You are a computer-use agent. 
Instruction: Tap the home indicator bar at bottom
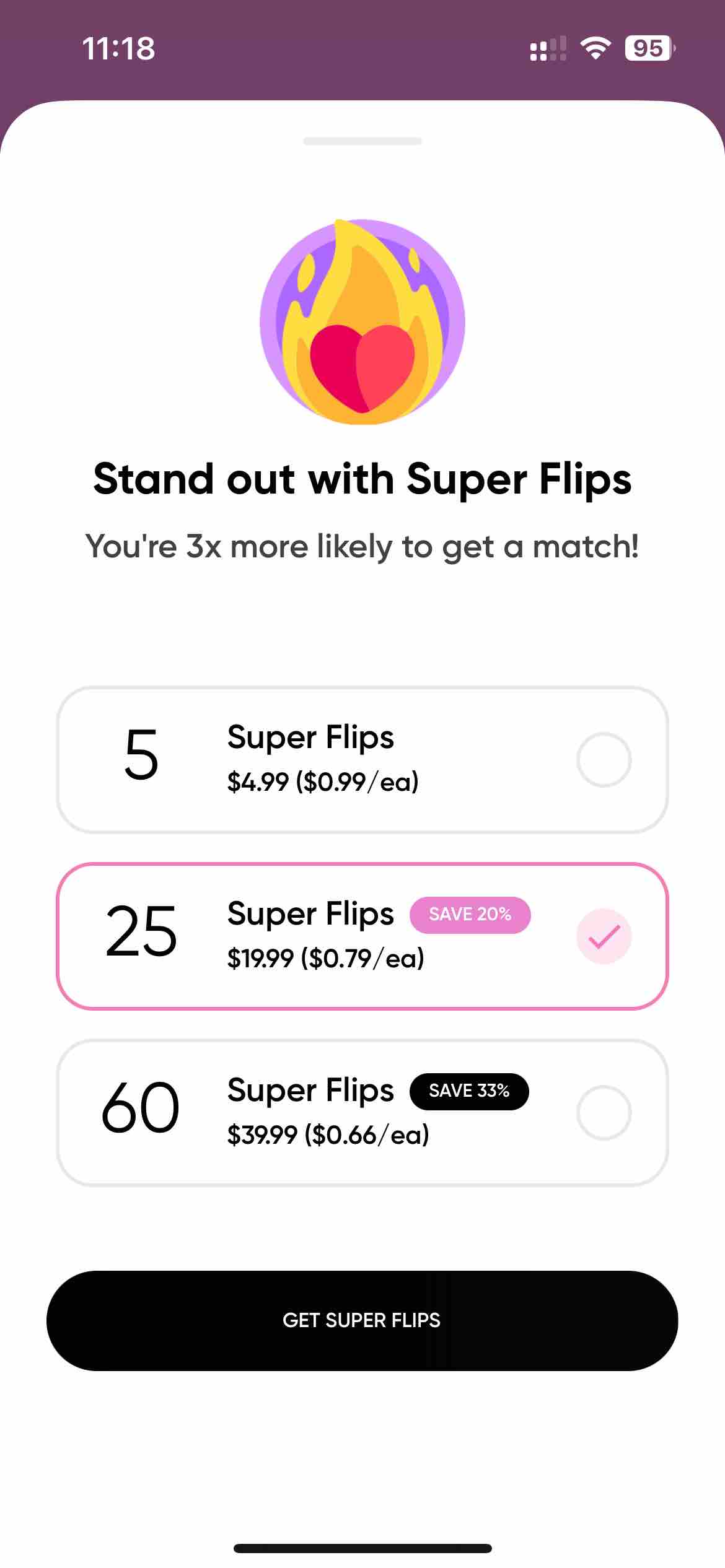(362, 1548)
